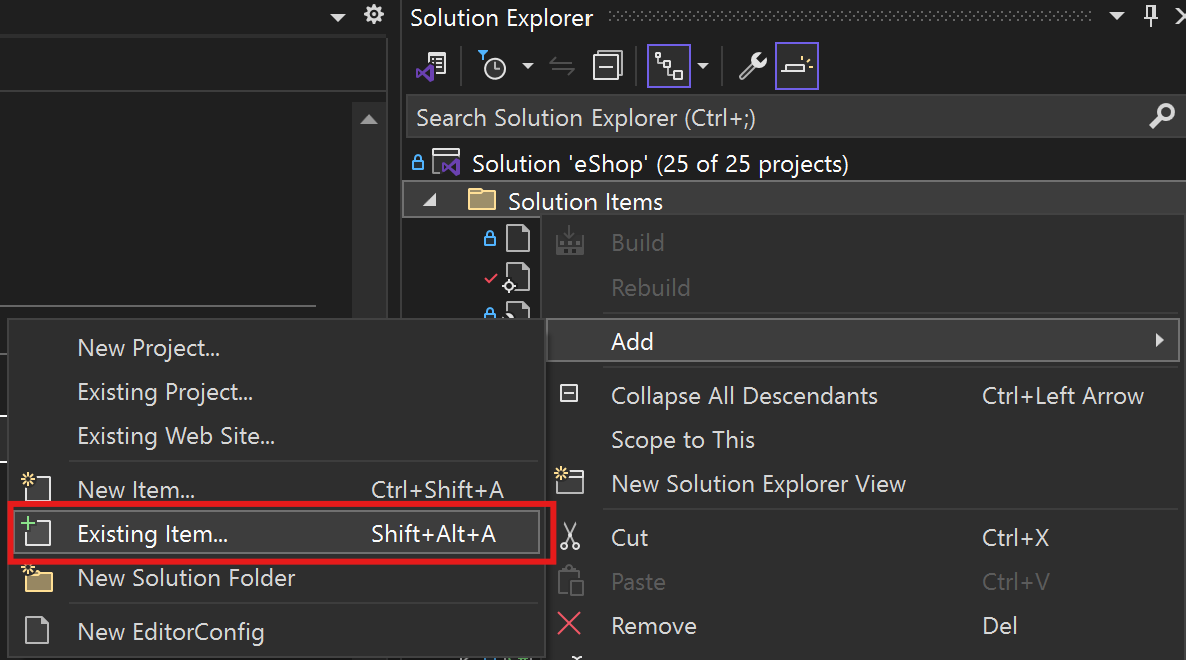1186x660 pixels.
Task: Click the Cut scissors icon
Action: 570,537
